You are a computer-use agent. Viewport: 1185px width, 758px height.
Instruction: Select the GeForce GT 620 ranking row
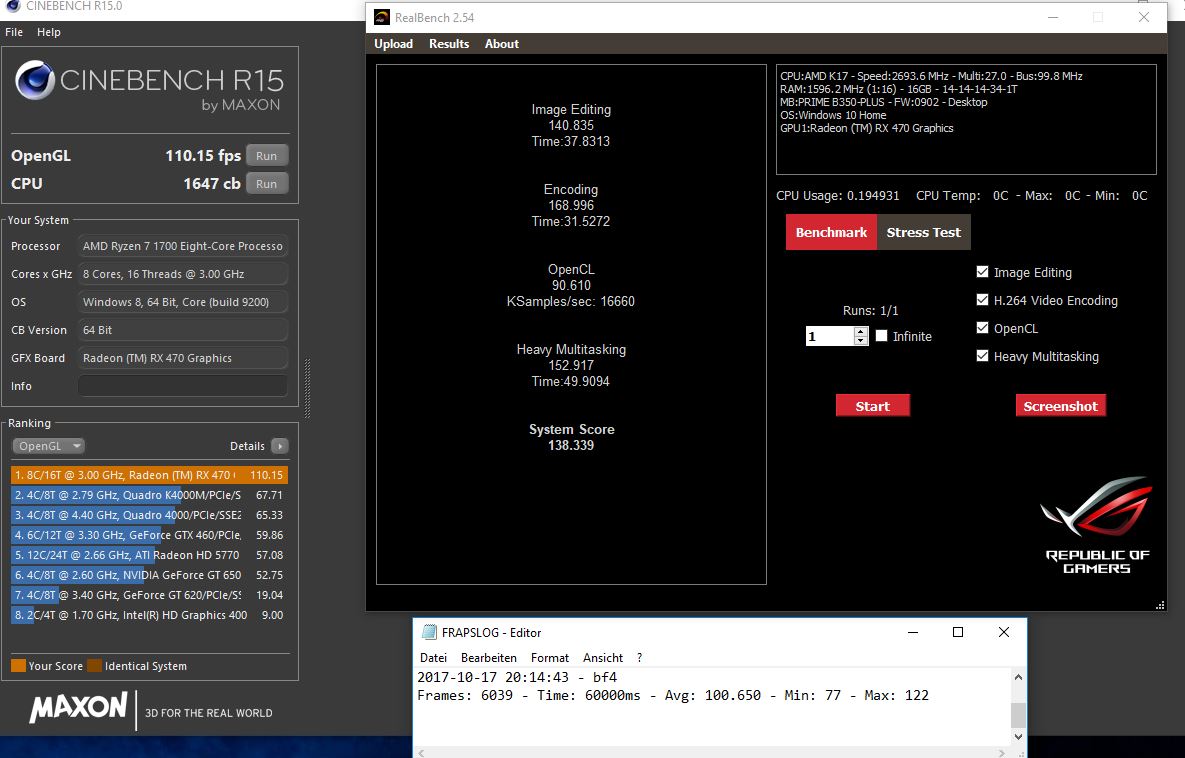pos(150,595)
